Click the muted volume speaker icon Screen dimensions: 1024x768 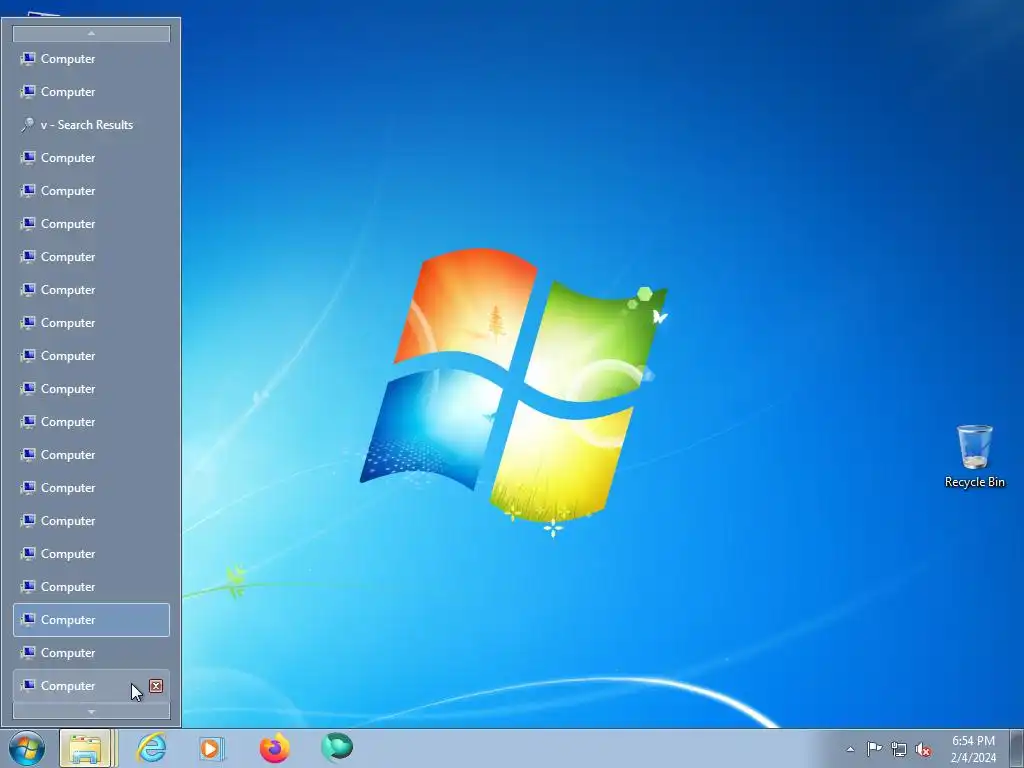[923, 750]
